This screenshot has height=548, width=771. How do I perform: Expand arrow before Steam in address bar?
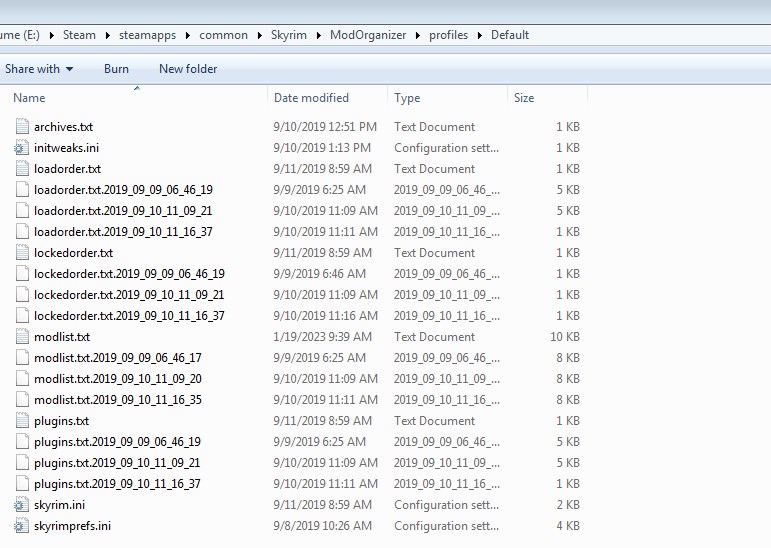tap(52, 35)
